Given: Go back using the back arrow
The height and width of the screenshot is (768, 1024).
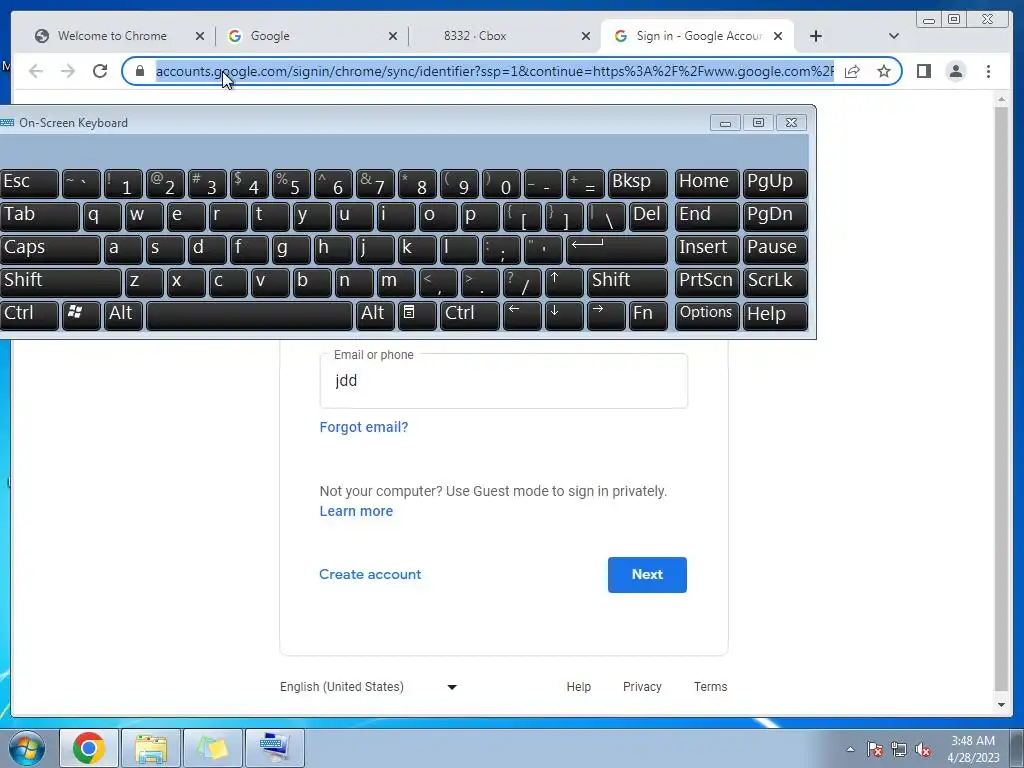Looking at the screenshot, I should click(x=36, y=71).
